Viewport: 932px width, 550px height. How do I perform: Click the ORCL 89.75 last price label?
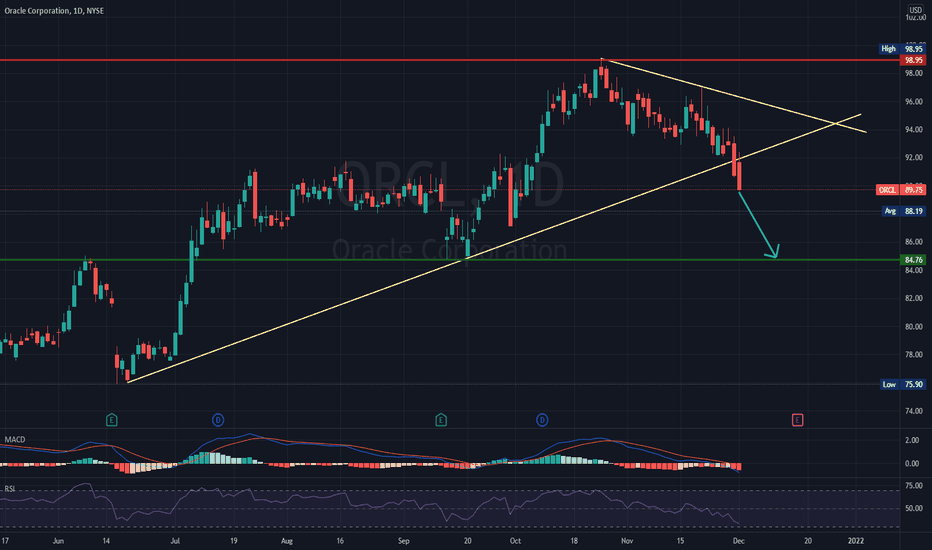(900, 190)
